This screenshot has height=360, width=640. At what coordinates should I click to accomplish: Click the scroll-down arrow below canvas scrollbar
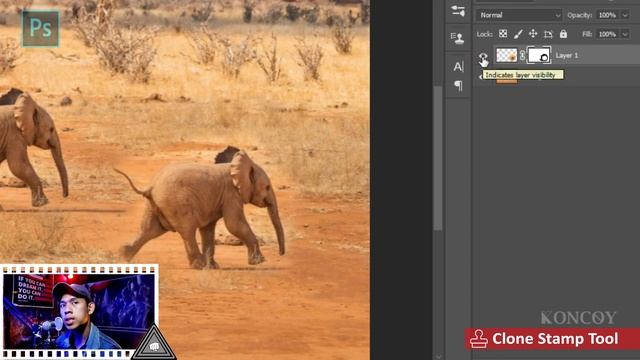(x=438, y=356)
